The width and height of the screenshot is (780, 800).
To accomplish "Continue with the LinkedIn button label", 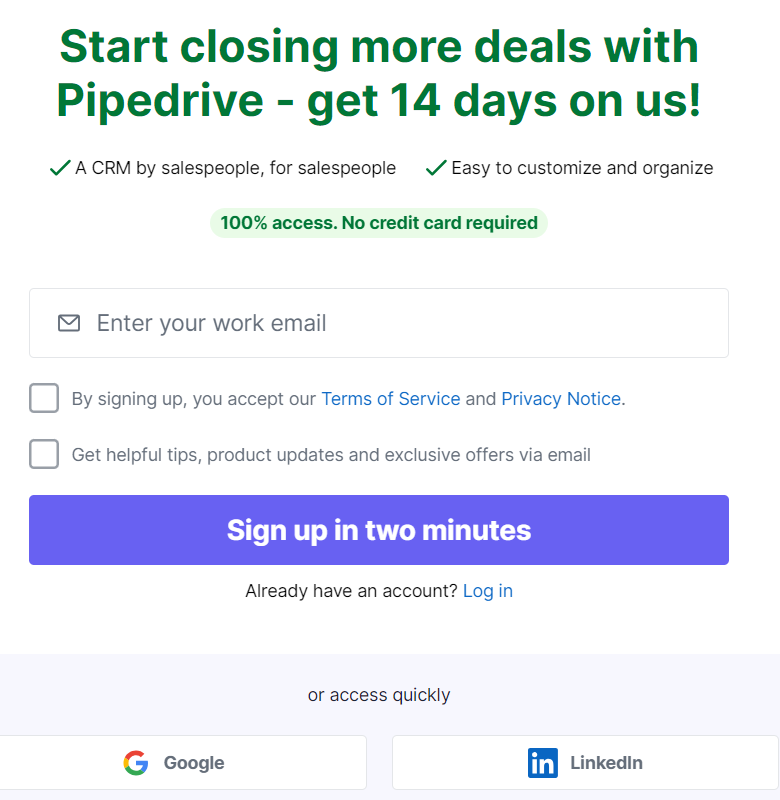I will pyautogui.click(x=607, y=763).
